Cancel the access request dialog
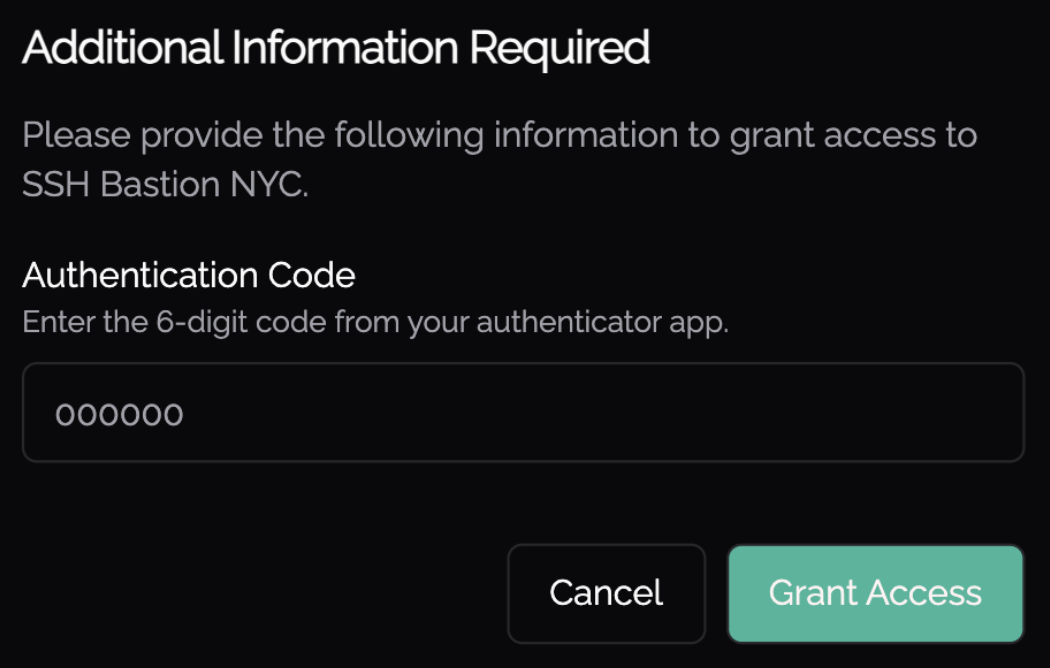1050x668 pixels. coord(606,593)
